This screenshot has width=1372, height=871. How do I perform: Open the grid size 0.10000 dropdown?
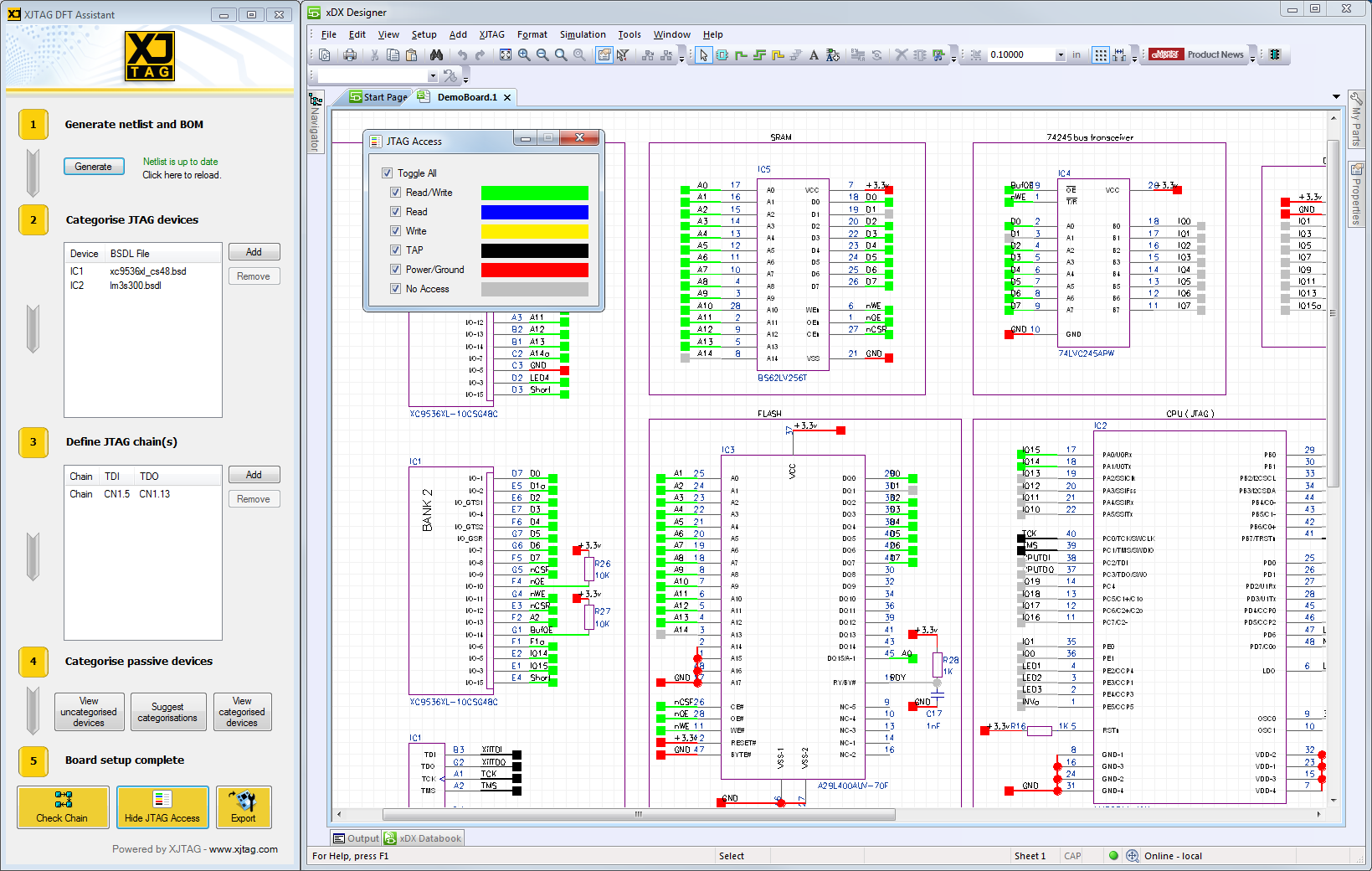pyautogui.click(x=1061, y=55)
